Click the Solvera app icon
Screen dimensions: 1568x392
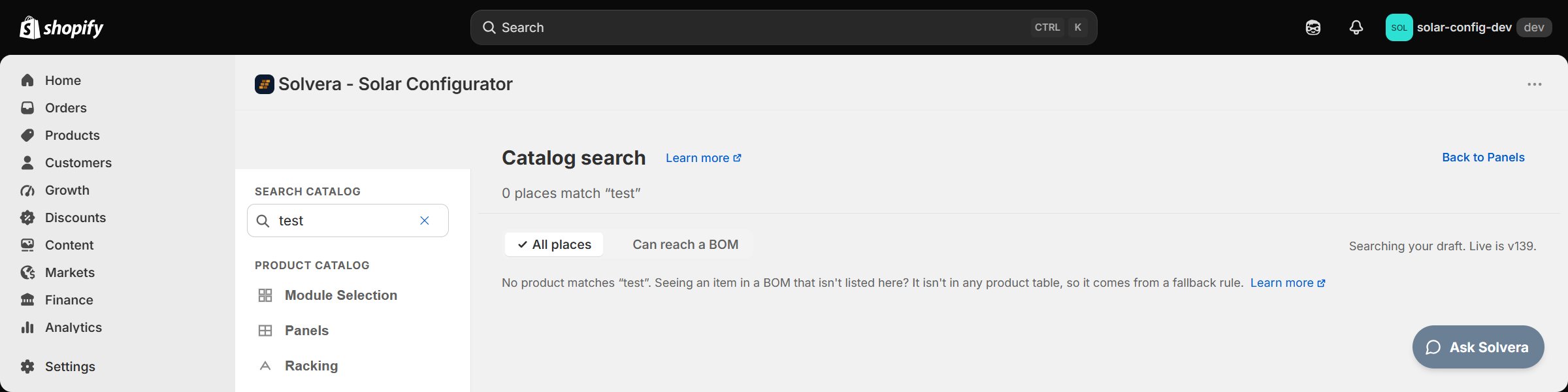tap(265, 84)
